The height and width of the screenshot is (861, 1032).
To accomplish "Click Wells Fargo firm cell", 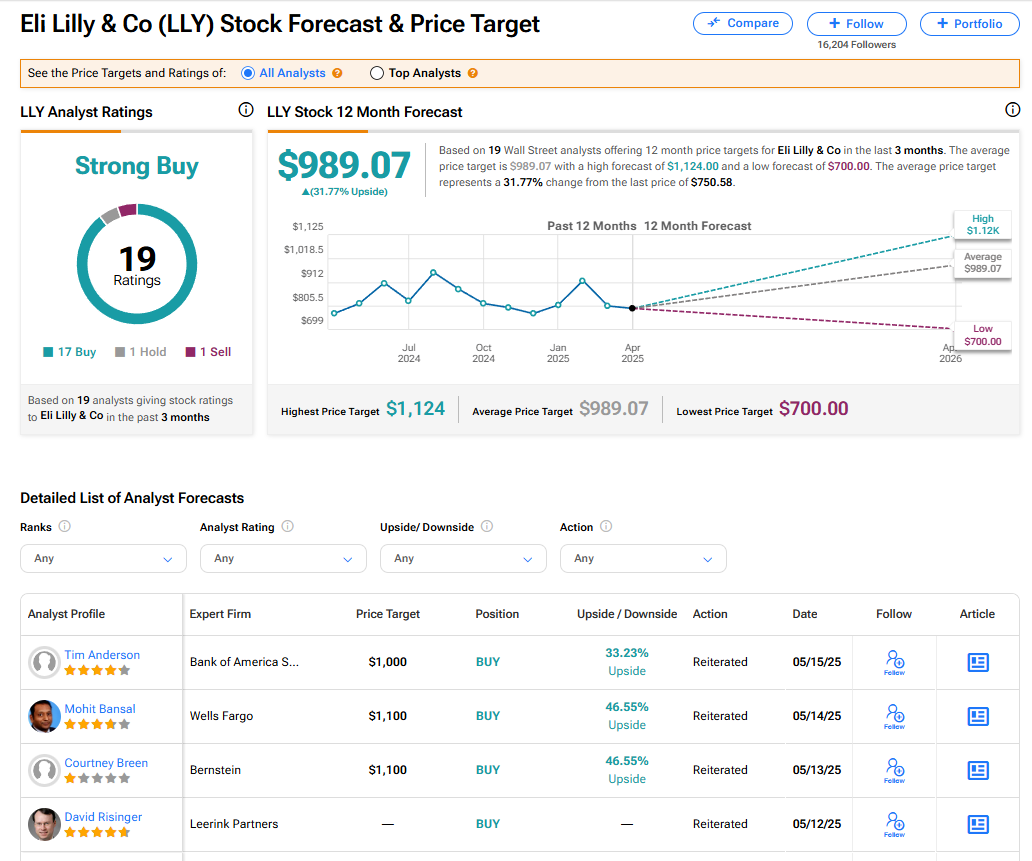I will click(x=221, y=716).
